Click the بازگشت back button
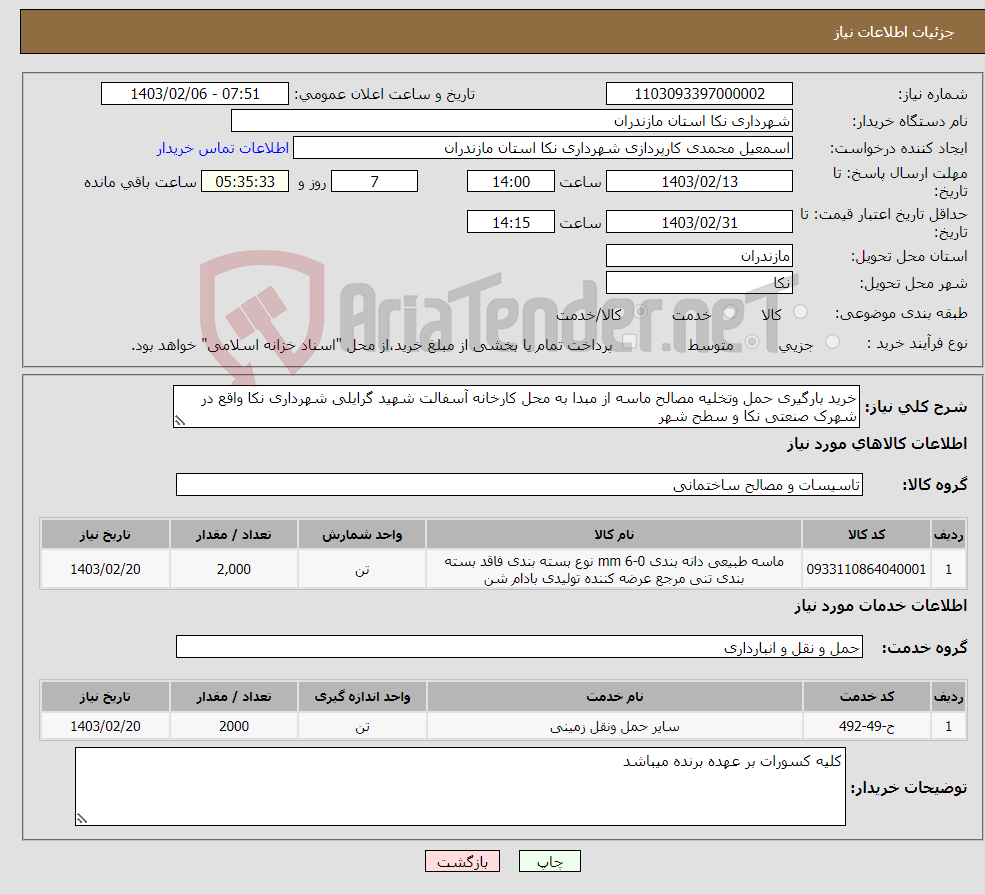The width and height of the screenshot is (985, 894). pyautogui.click(x=462, y=861)
